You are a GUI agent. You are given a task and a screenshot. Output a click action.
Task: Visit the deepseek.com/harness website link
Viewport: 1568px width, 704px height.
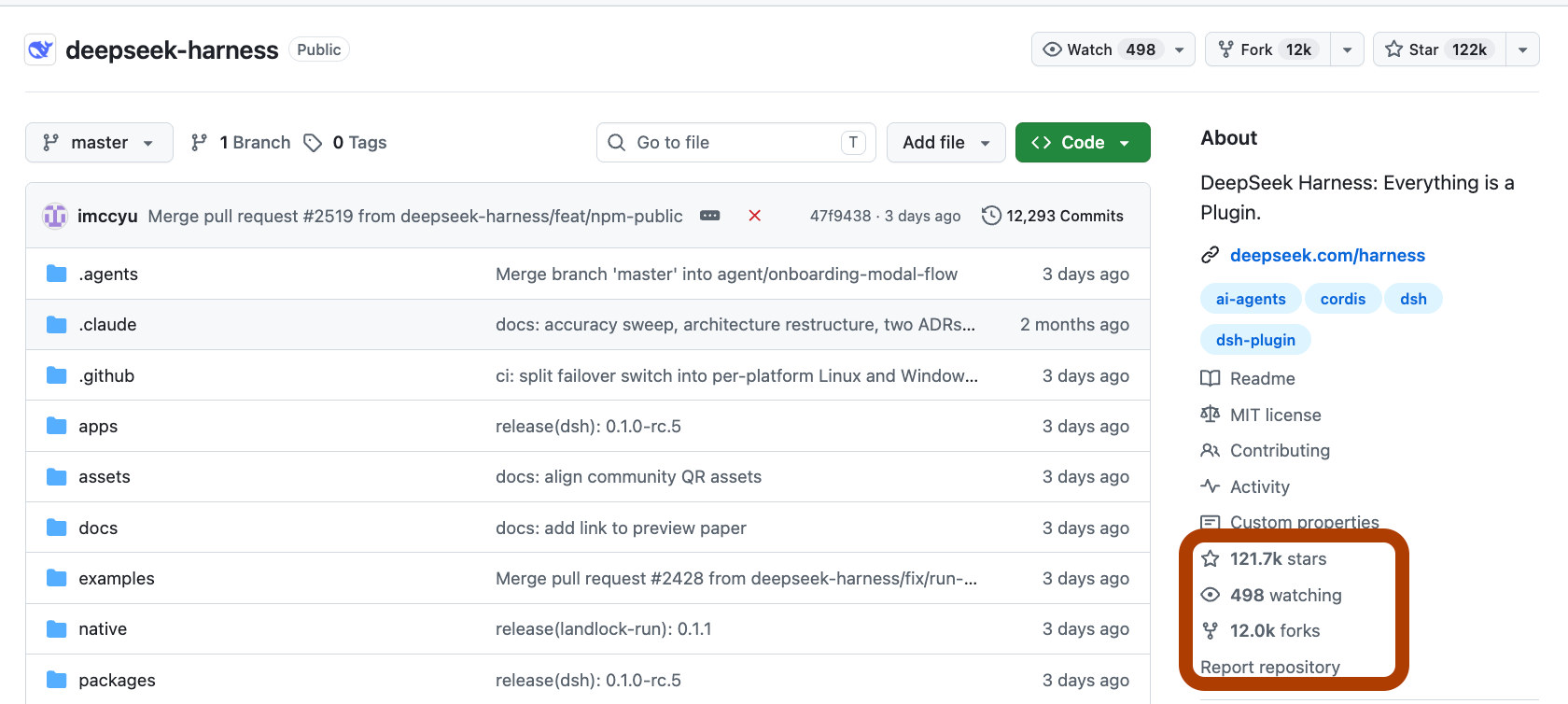1327,255
